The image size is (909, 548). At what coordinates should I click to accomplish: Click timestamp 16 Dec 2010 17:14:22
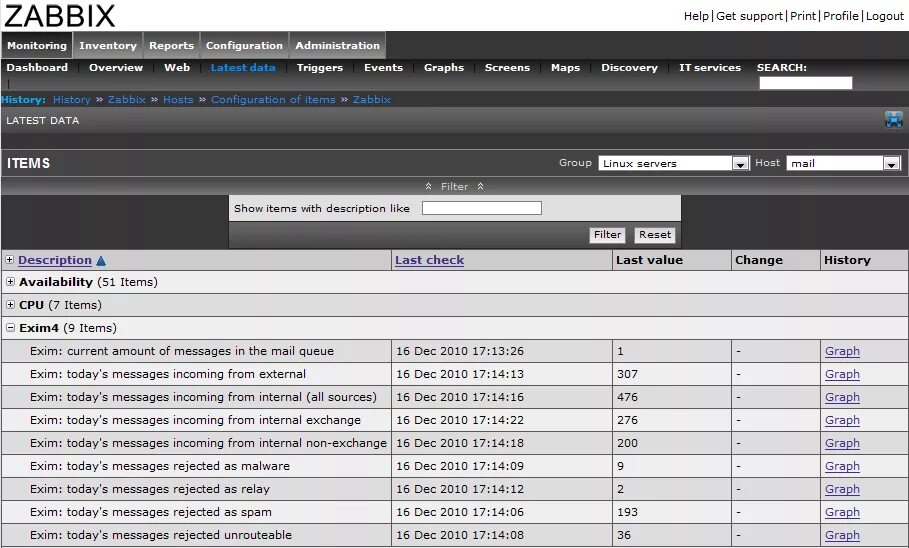460,420
